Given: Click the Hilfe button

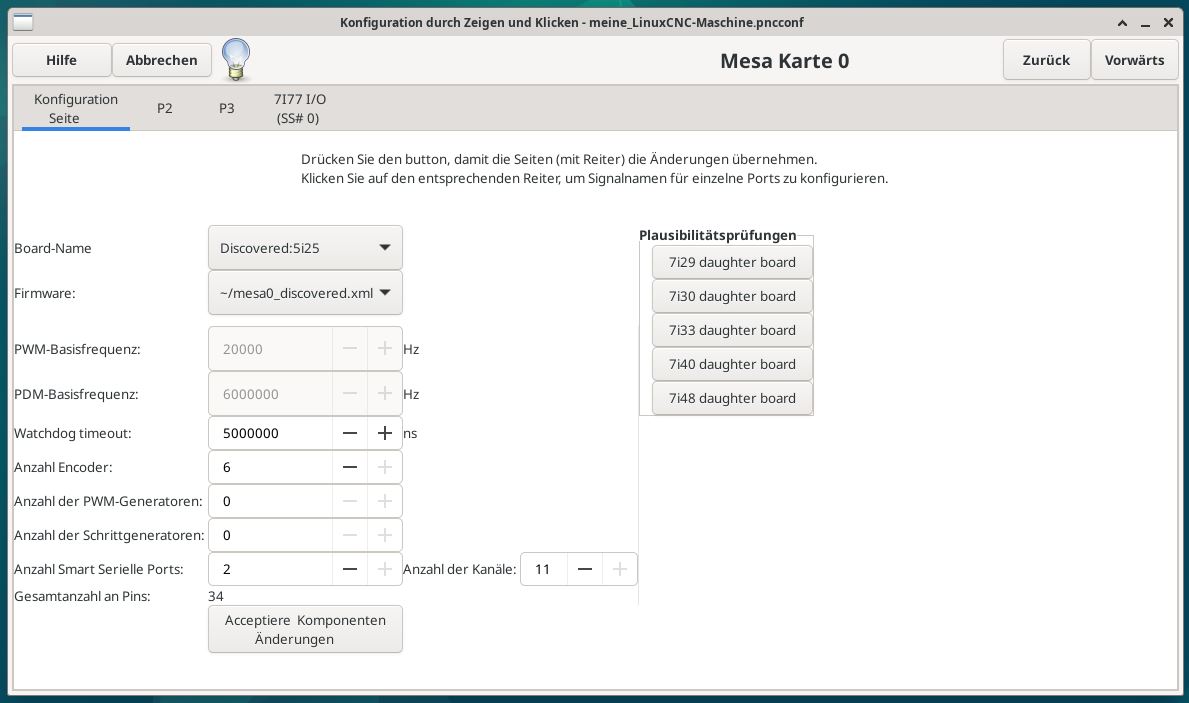Looking at the screenshot, I should (61, 60).
